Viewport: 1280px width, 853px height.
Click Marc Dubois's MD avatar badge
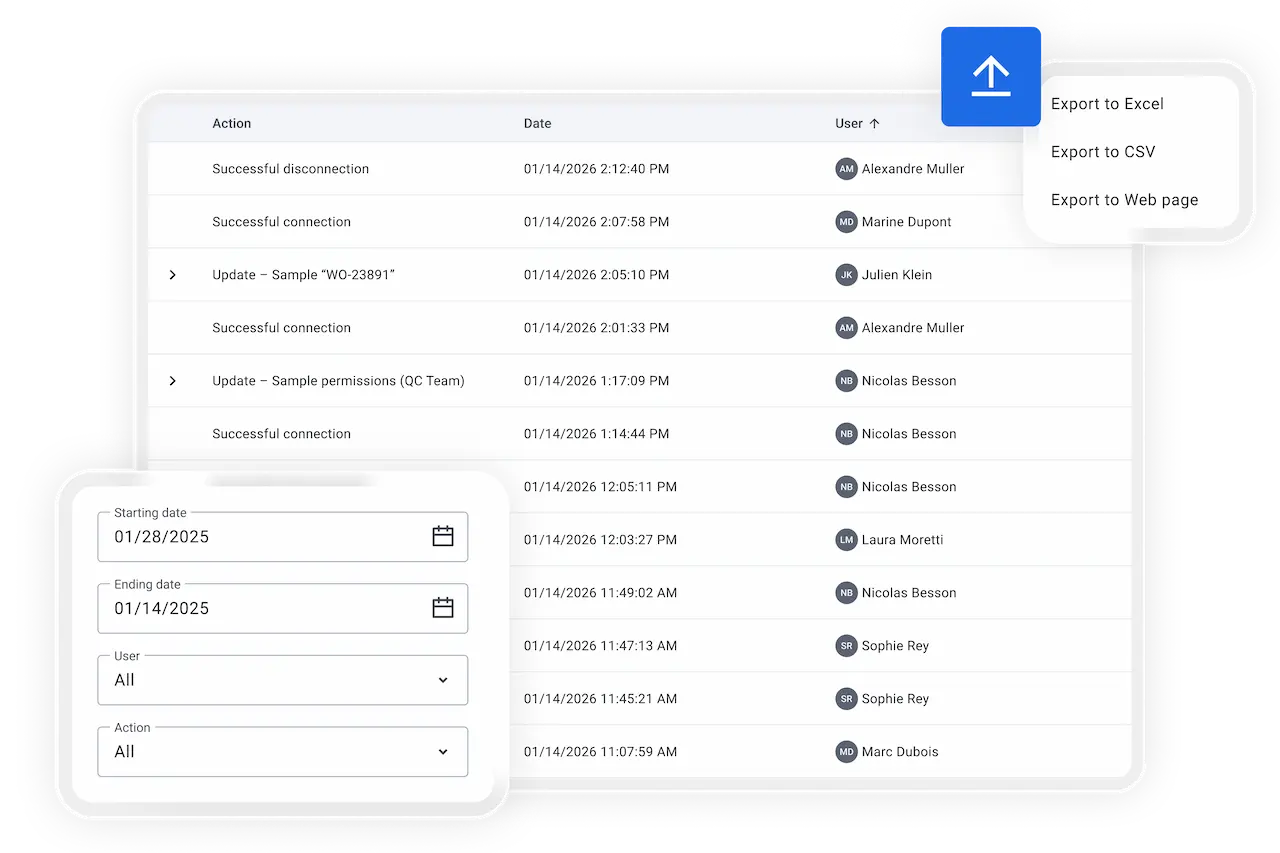tap(845, 751)
